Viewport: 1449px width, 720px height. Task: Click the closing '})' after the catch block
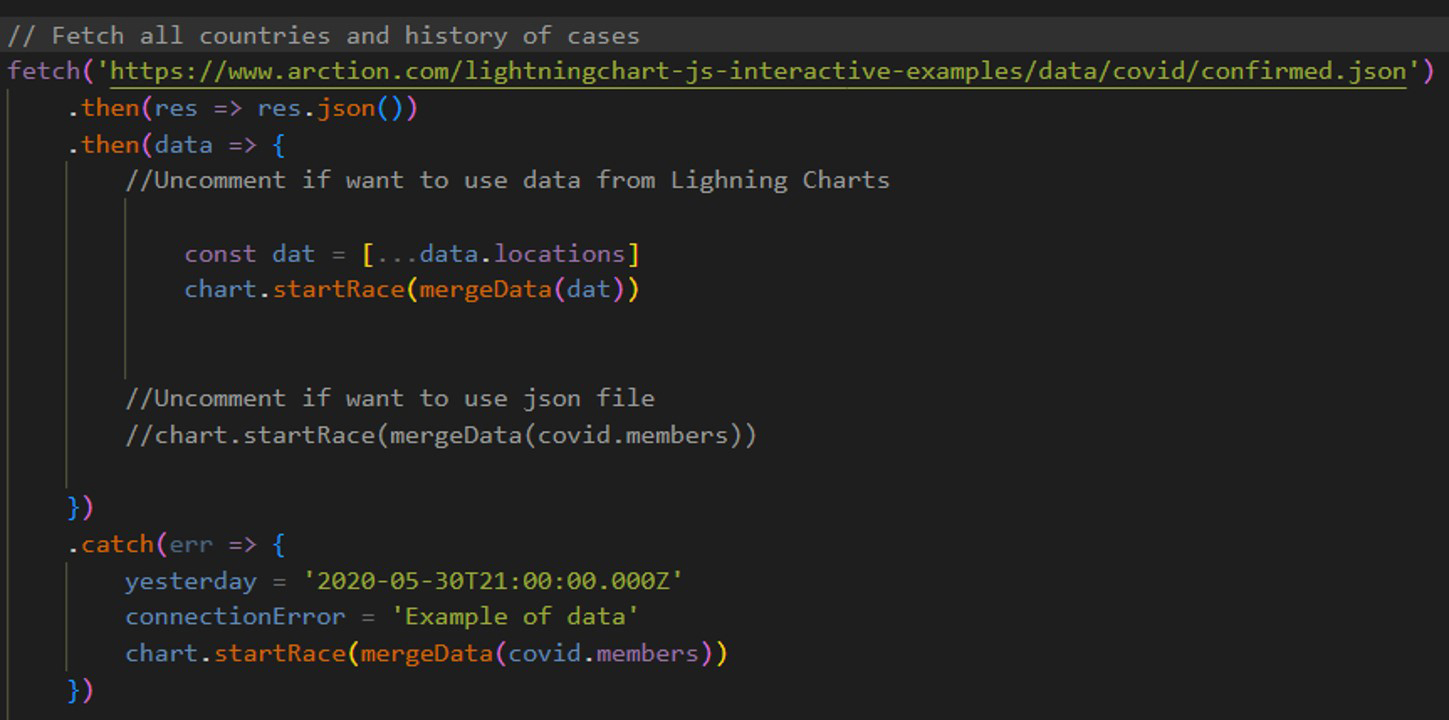coord(80,690)
